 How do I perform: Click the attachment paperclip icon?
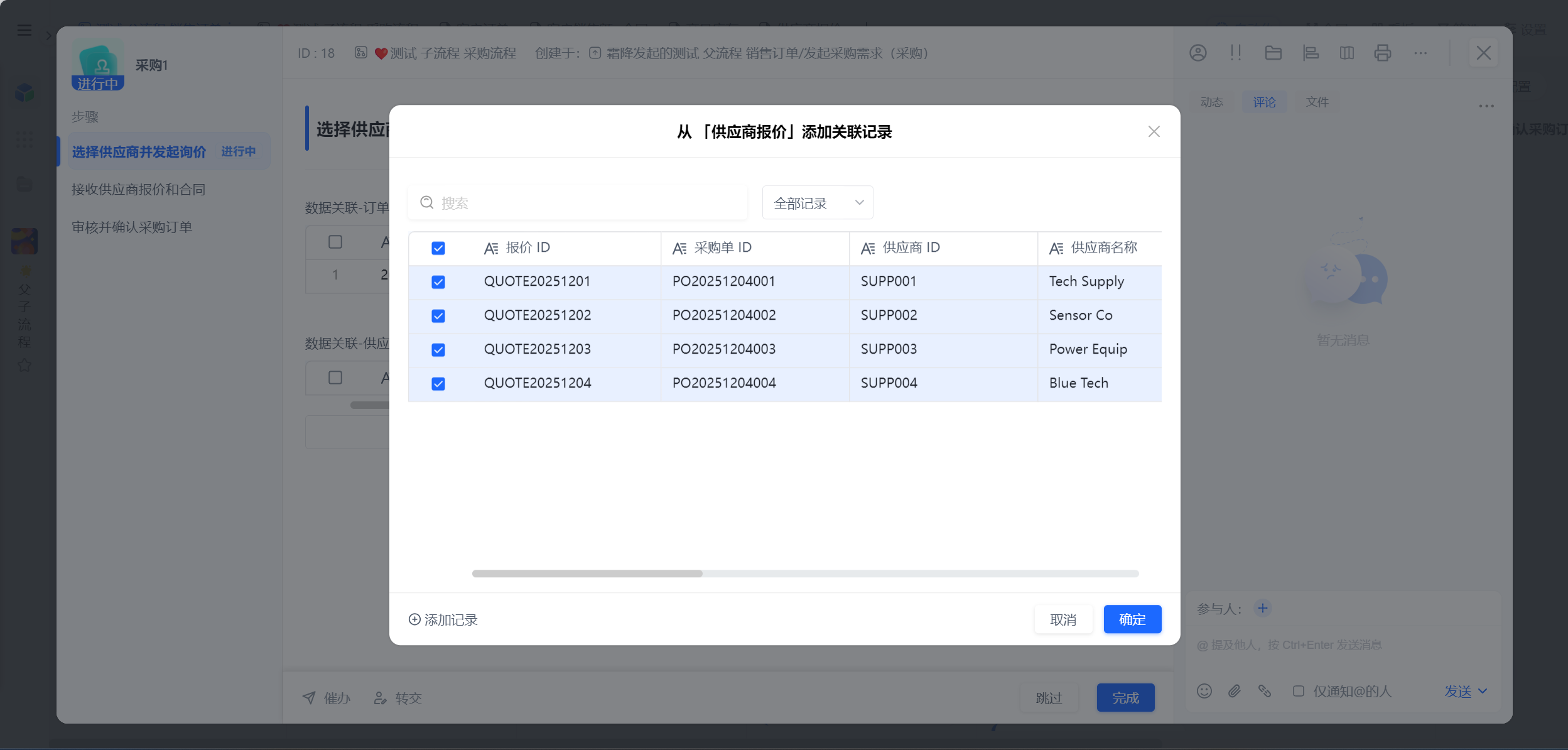tap(1234, 691)
